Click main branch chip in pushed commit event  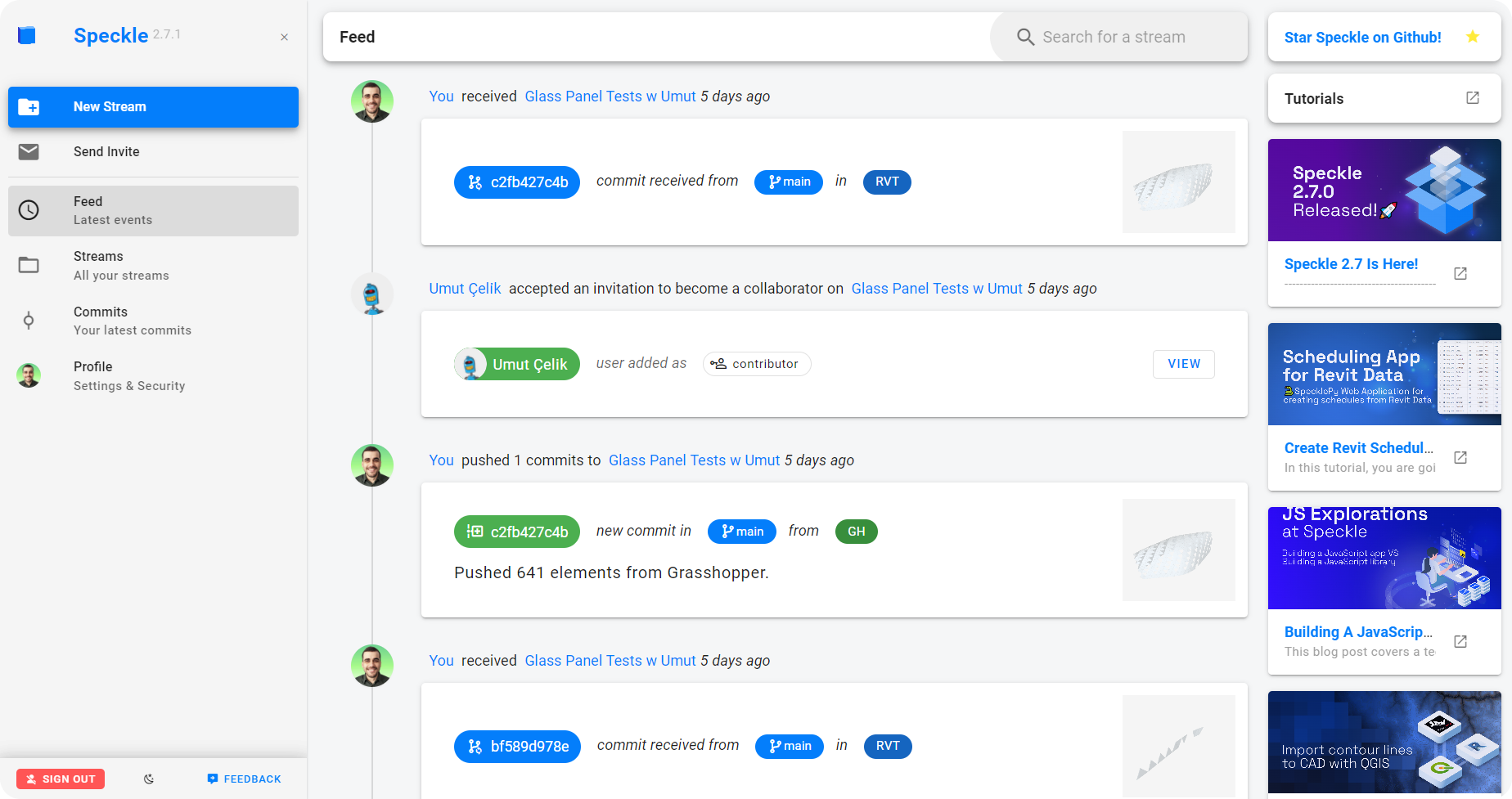[x=742, y=532]
